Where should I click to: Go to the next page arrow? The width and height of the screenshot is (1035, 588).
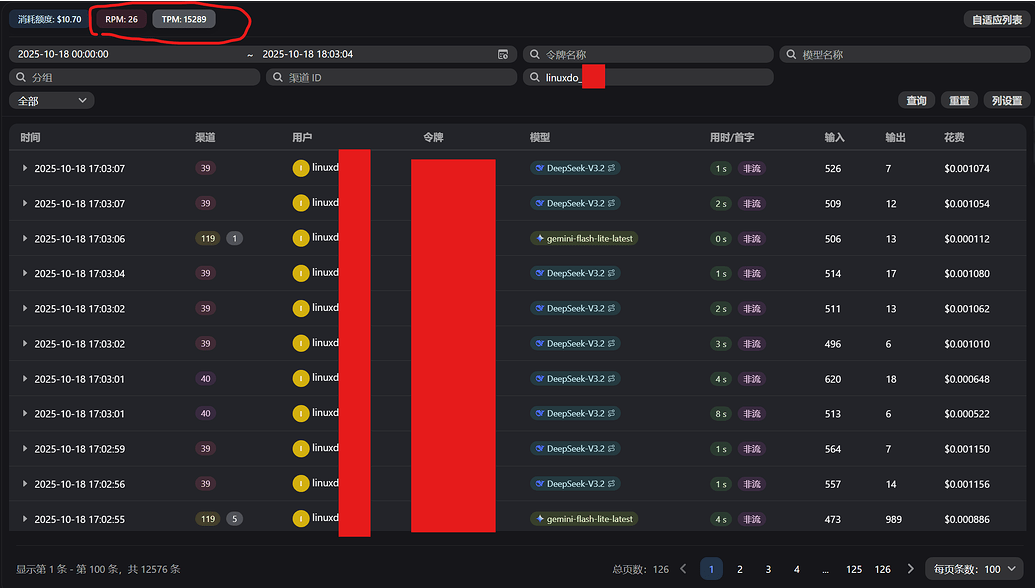(911, 569)
